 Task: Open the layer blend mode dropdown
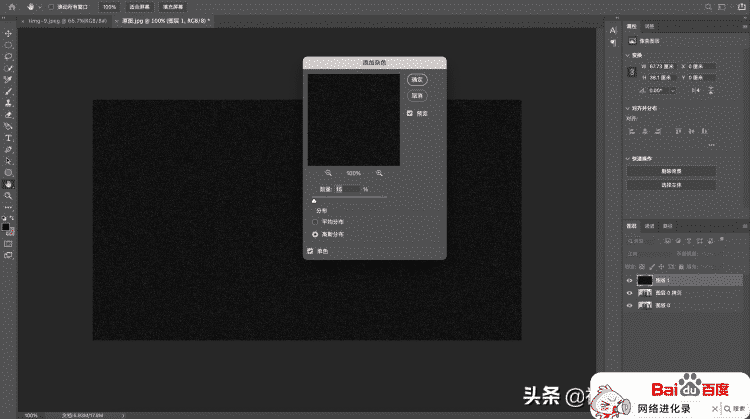pyautogui.click(x=649, y=254)
